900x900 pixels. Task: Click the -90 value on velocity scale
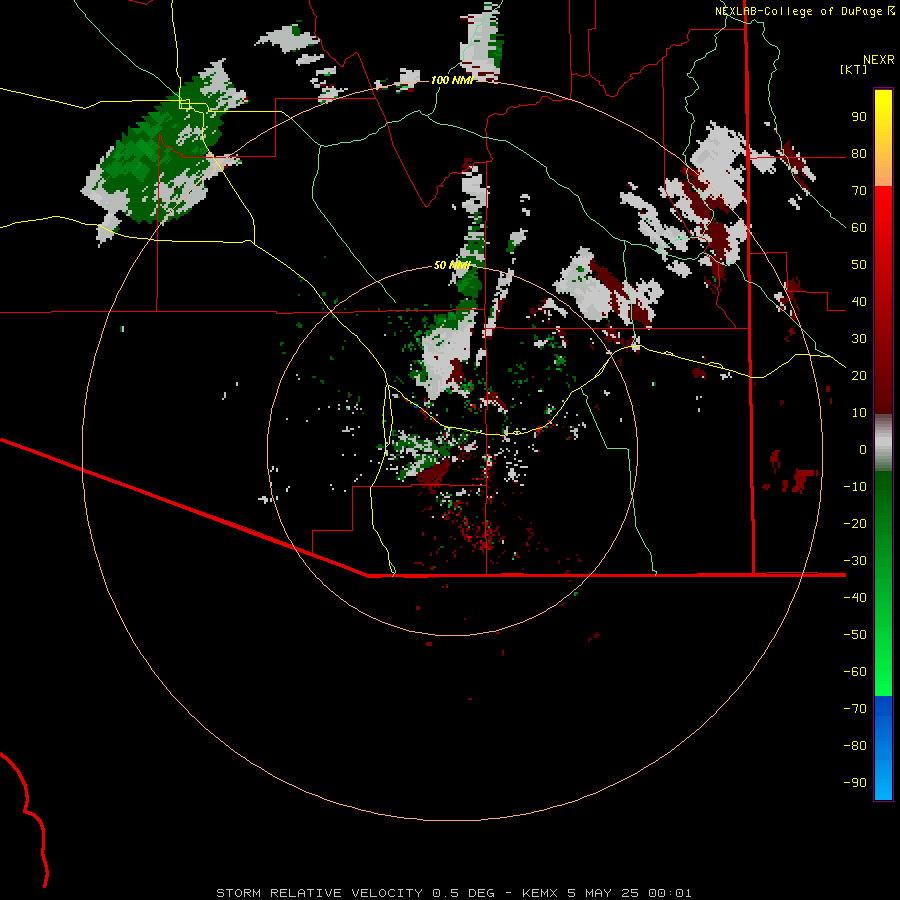tap(855, 783)
